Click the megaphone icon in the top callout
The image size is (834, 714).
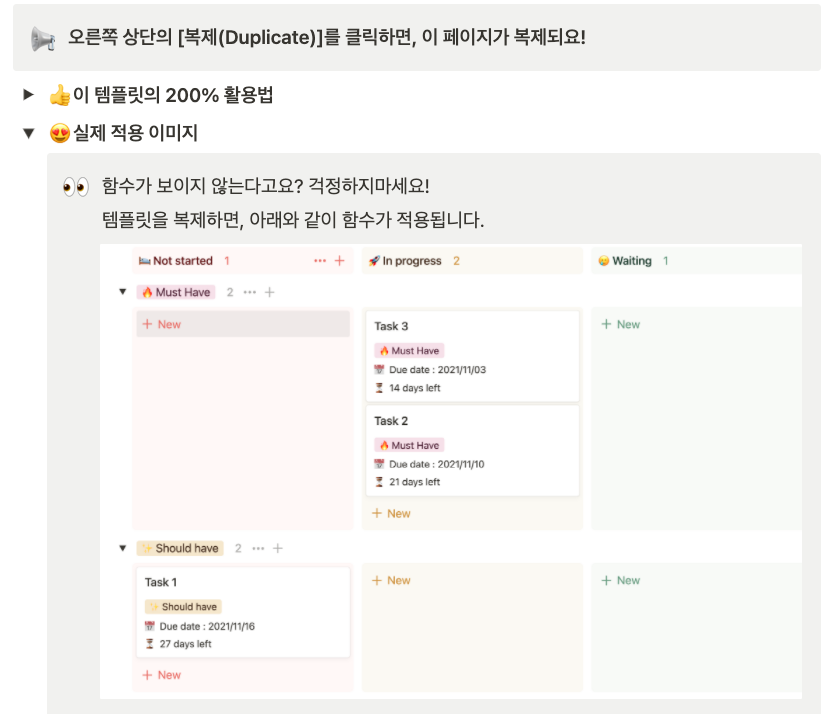tap(43, 39)
